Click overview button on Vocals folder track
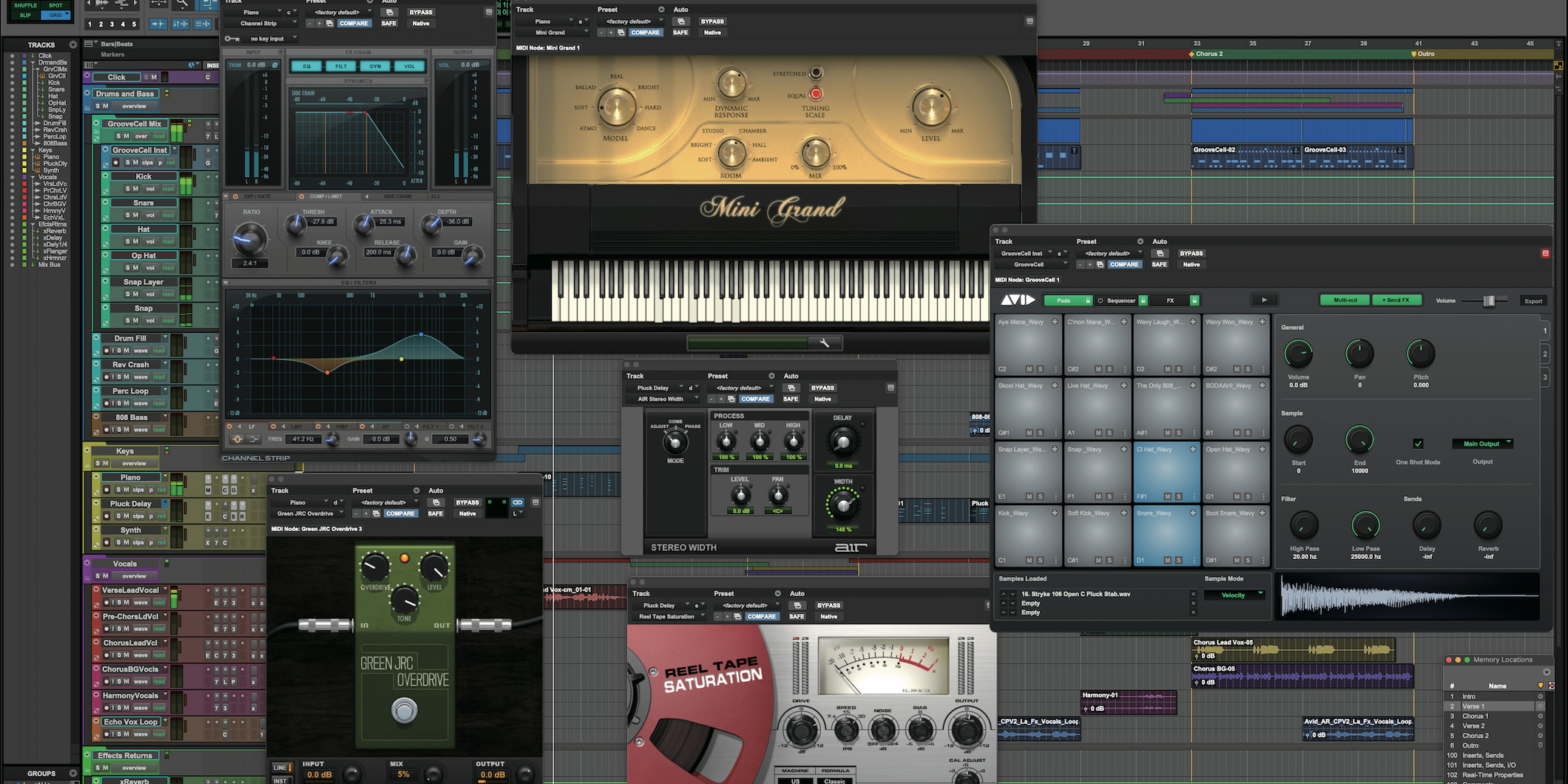This screenshot has width=1568, height=784. (134, 576)
